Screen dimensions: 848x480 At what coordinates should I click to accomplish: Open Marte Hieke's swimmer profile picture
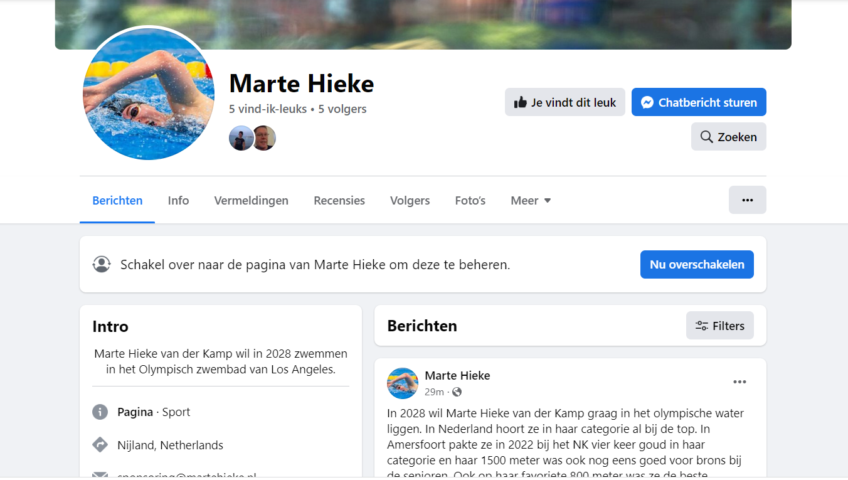point(149,94)
